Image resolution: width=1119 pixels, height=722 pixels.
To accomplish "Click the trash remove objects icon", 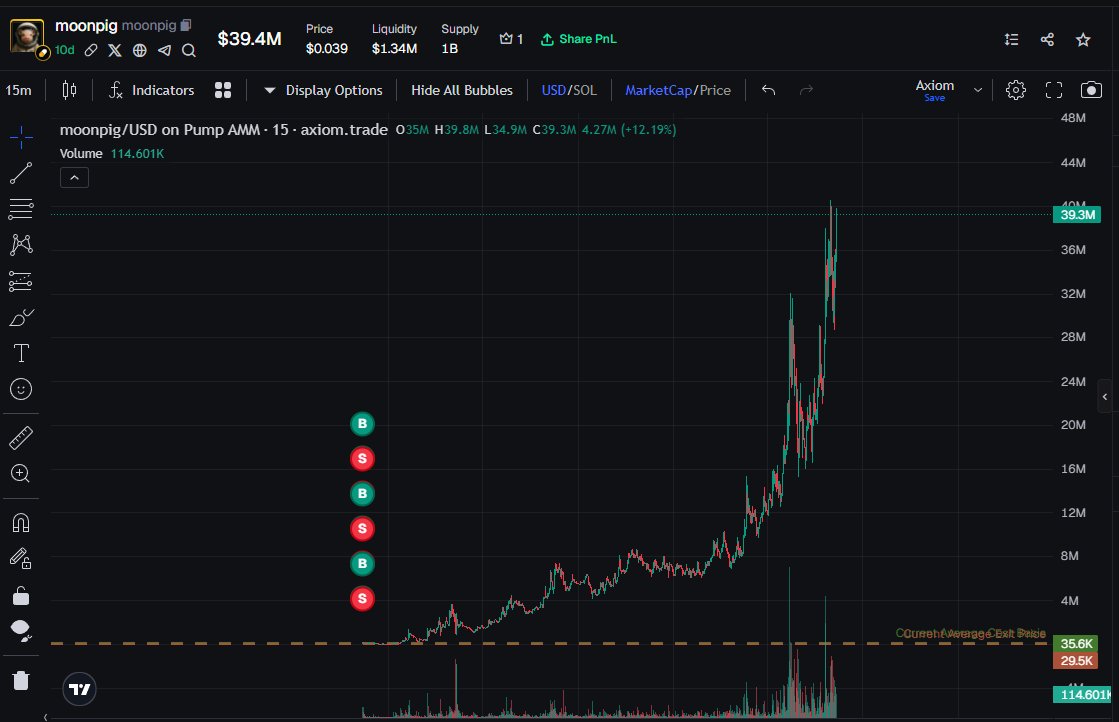I will [x=21, y=680].
